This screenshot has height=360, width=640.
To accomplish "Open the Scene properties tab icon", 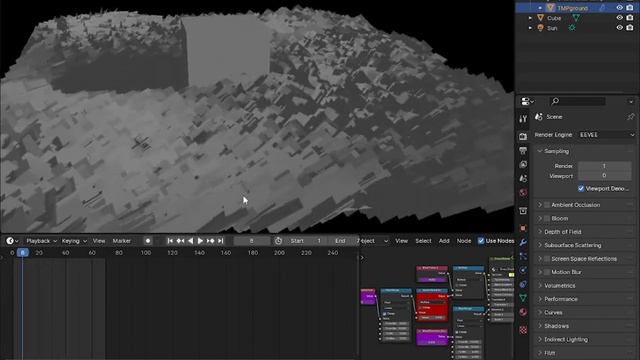I will click(x=523, y=178).
